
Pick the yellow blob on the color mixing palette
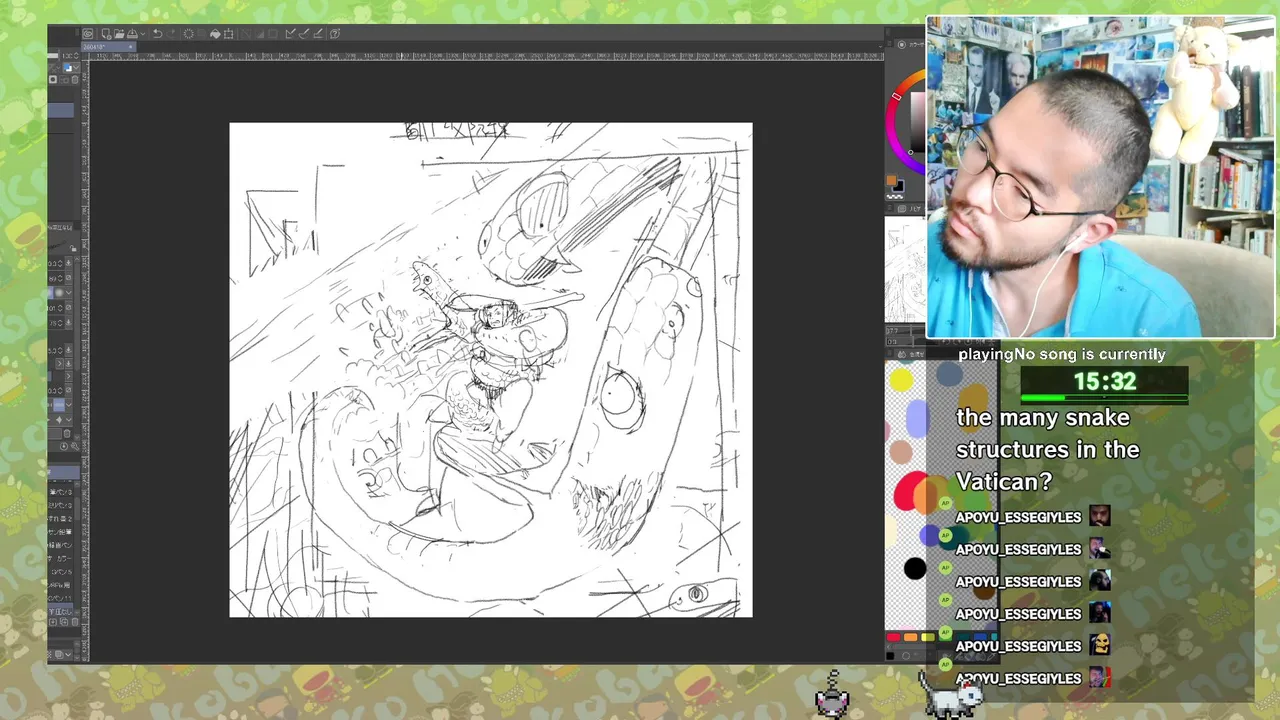tap(901, 380)
